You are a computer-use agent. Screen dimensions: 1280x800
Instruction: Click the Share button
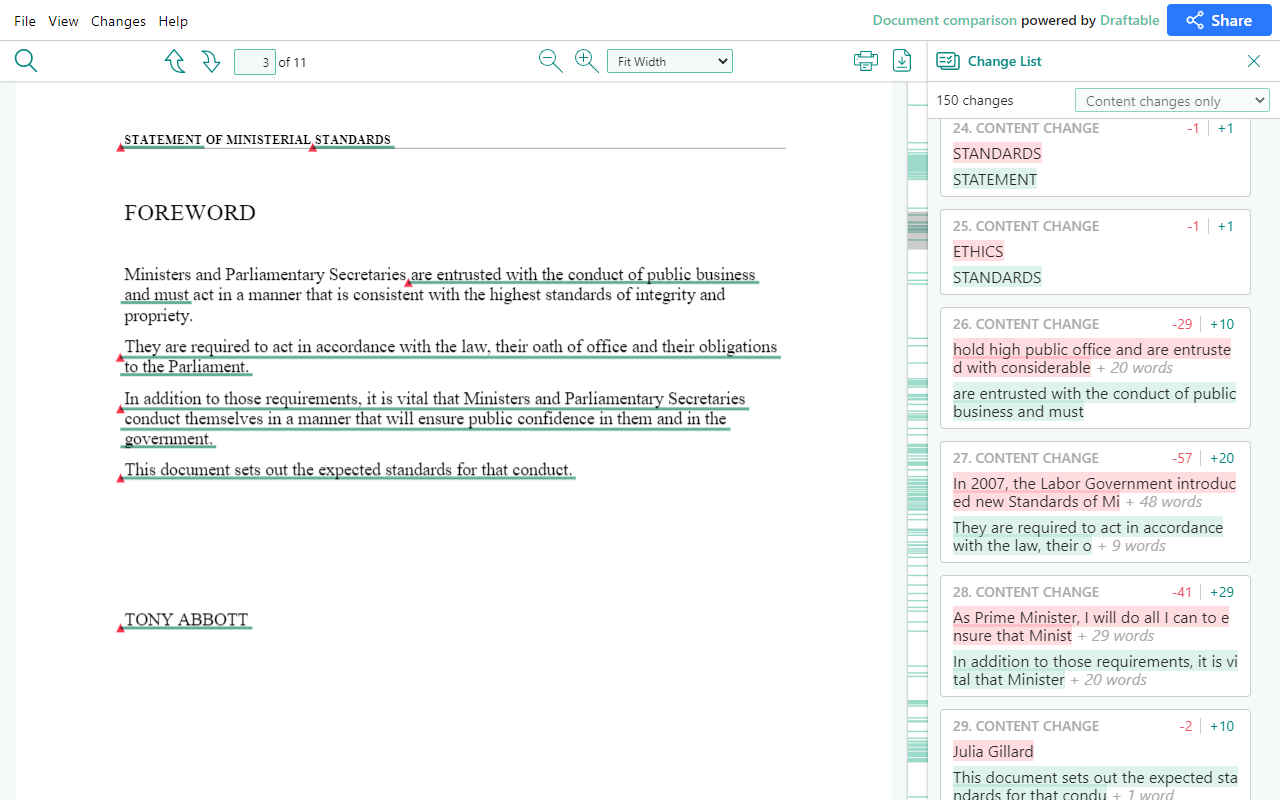click(1218, 20)
